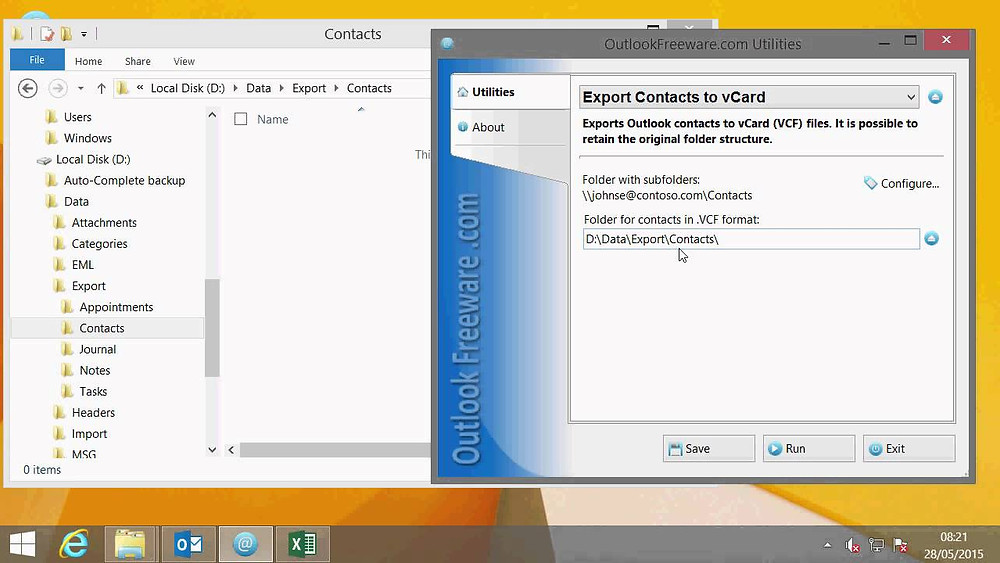Sort by the Name column header
The width and height of the screenshot is (1000, 563).
click(272, 119)
